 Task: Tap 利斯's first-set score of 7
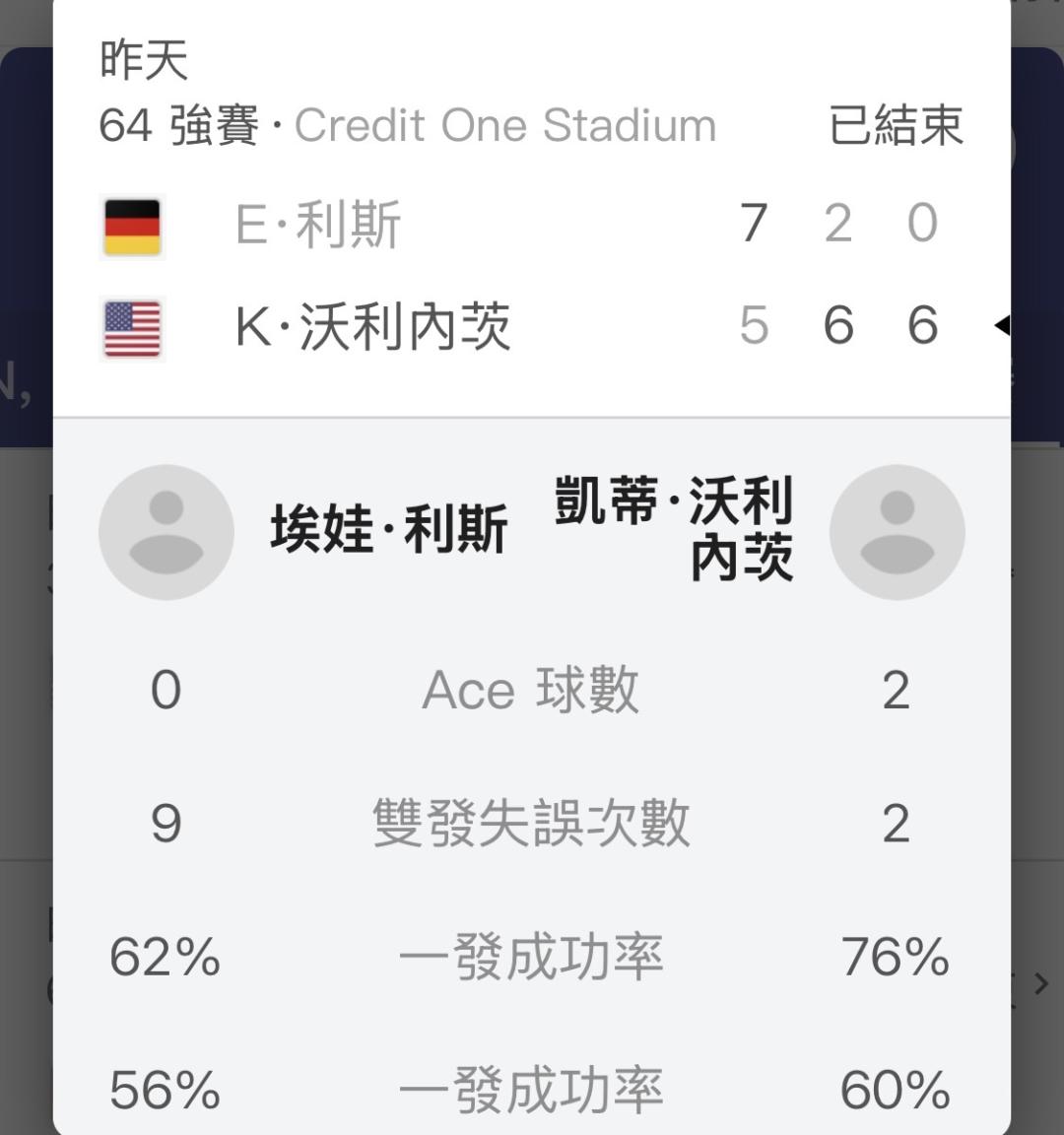click(754, 224)
